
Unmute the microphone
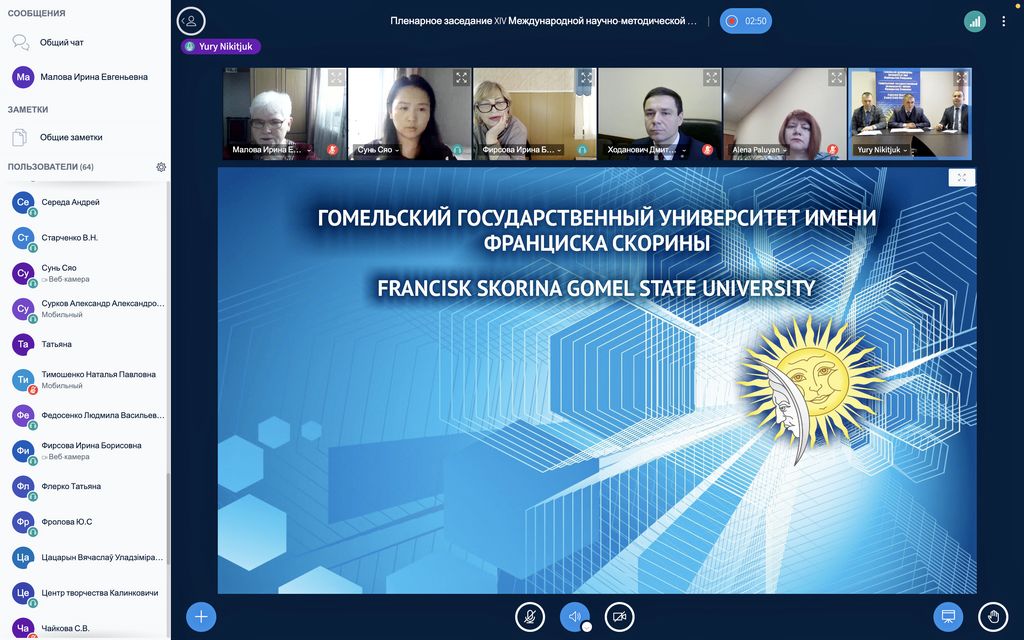pos(530,616)
